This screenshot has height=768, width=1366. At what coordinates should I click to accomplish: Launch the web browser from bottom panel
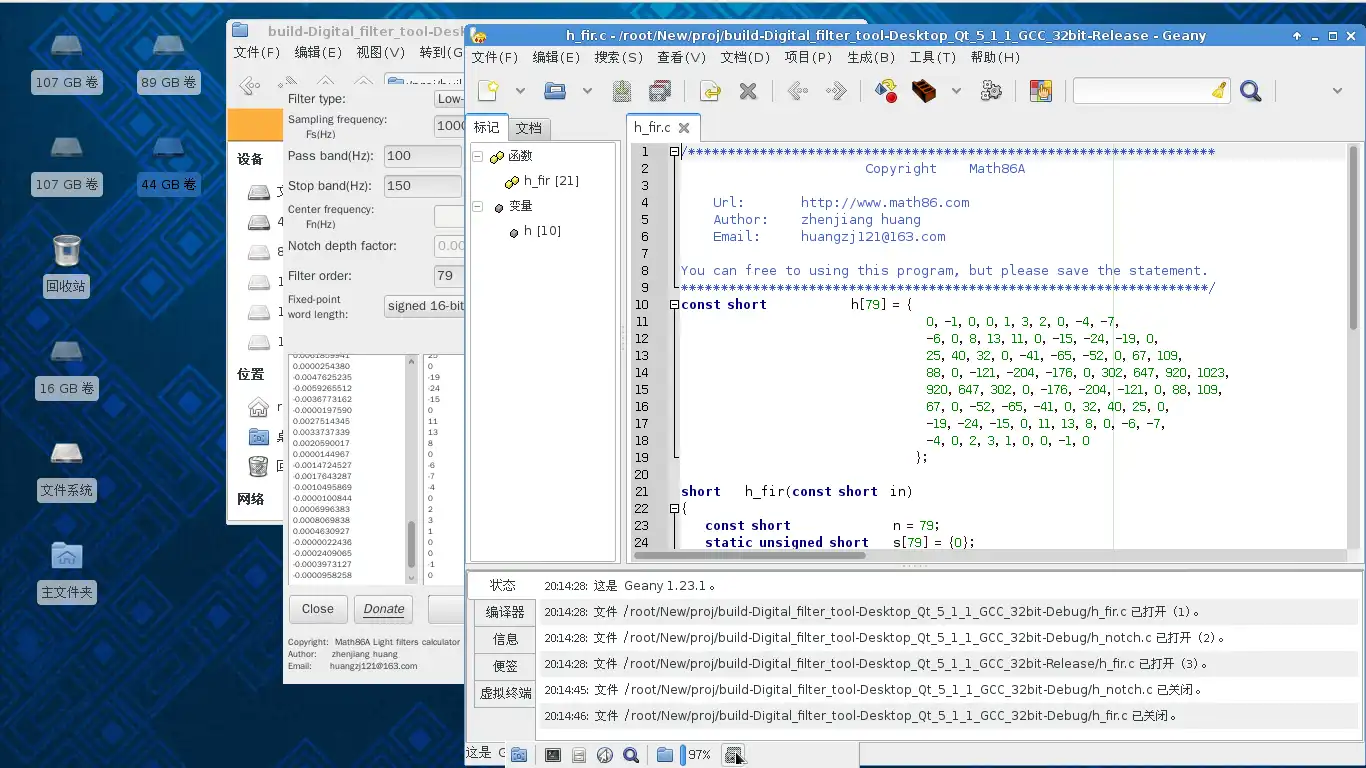pyautogui.click(x=605, y=755)
